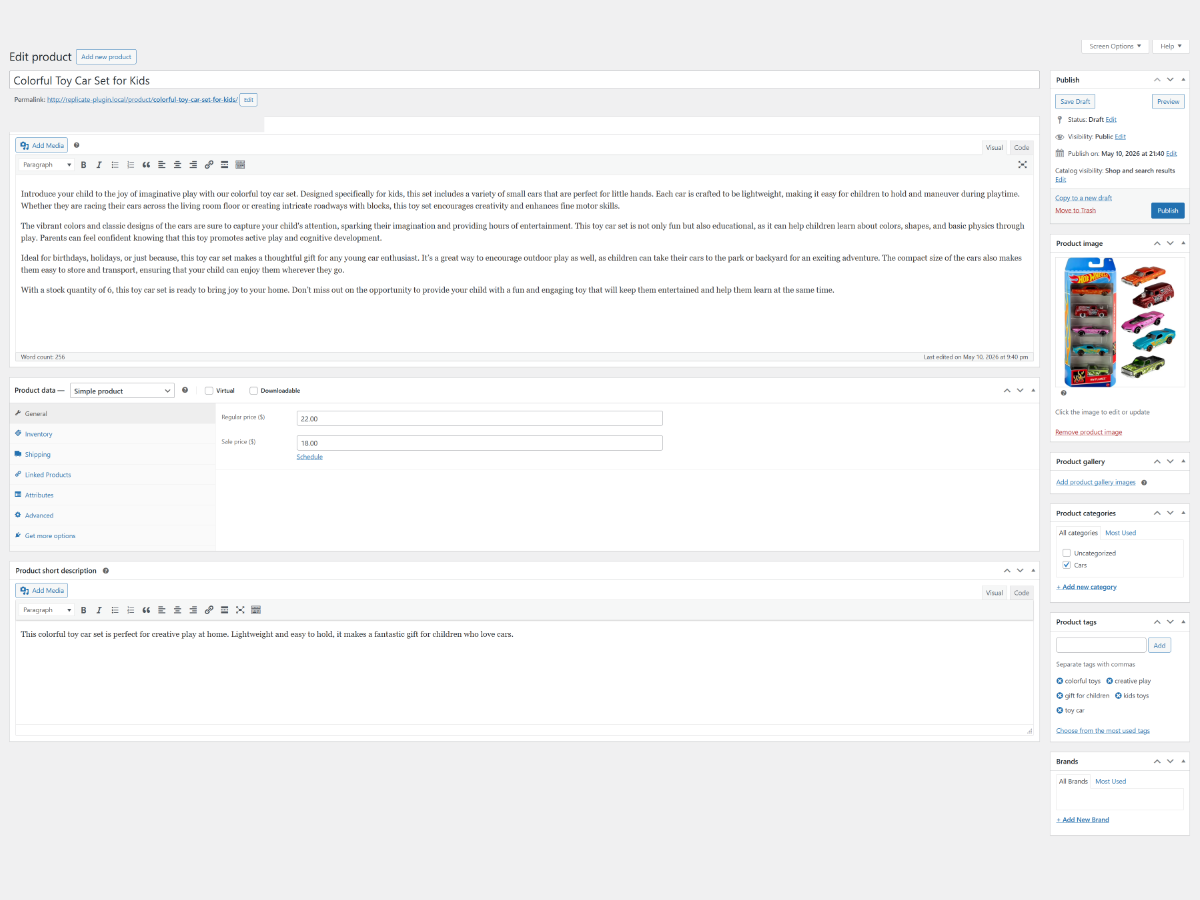Open the Help dropdown

(1170, 46)
